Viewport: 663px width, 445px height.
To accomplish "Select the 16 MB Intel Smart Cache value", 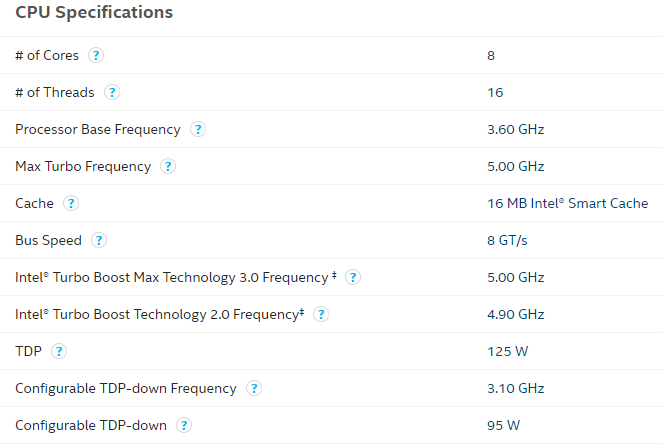I will click(x=567, y=203).
